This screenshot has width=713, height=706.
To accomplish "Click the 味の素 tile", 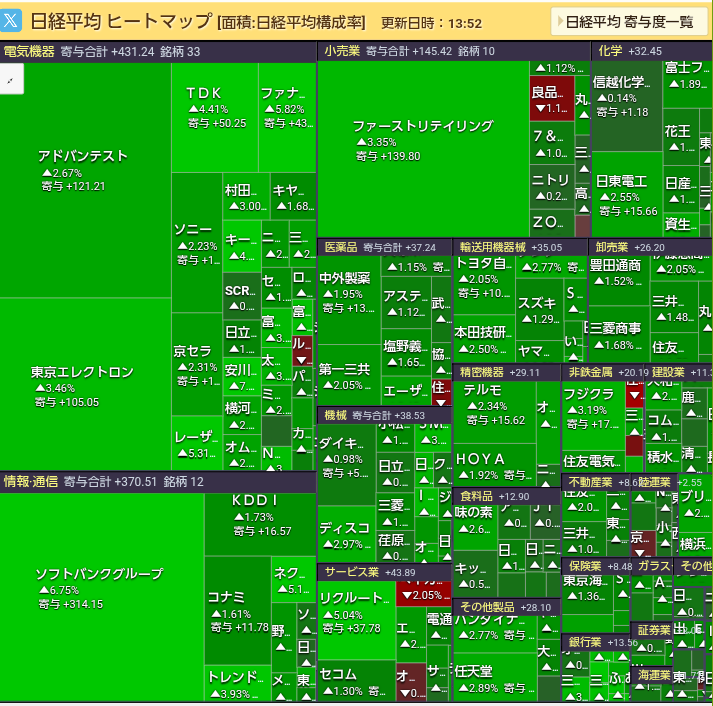I will pyautogui.click(x=475, y=527).
